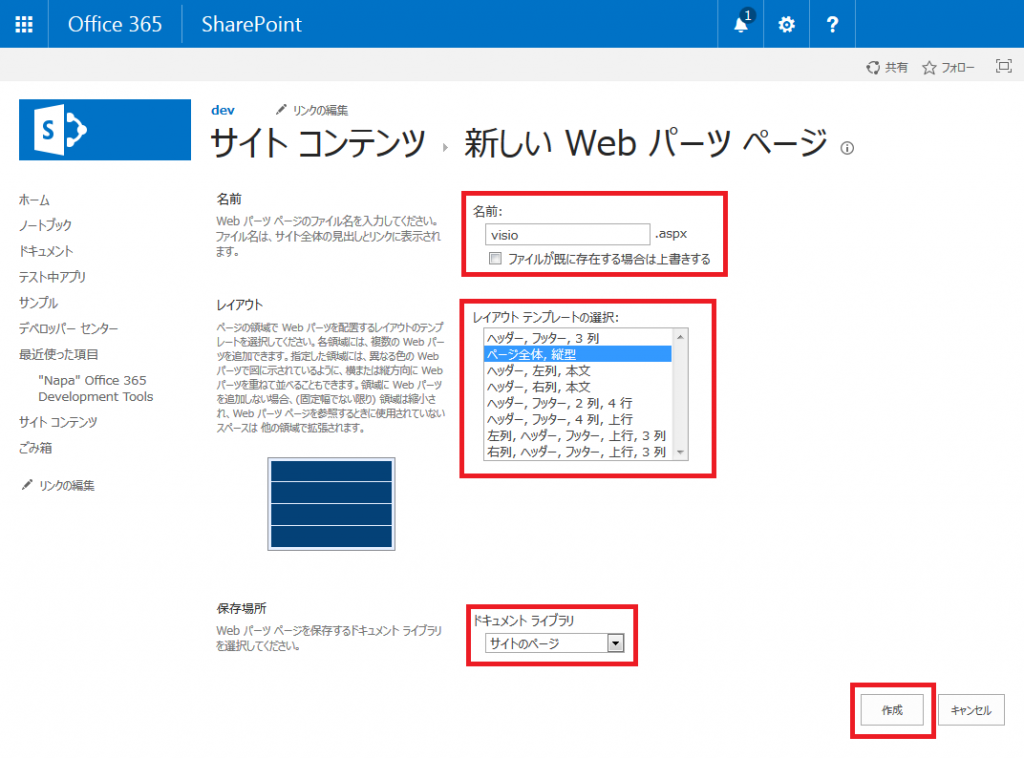Click the visio file name input field

[x=566, y=233]
